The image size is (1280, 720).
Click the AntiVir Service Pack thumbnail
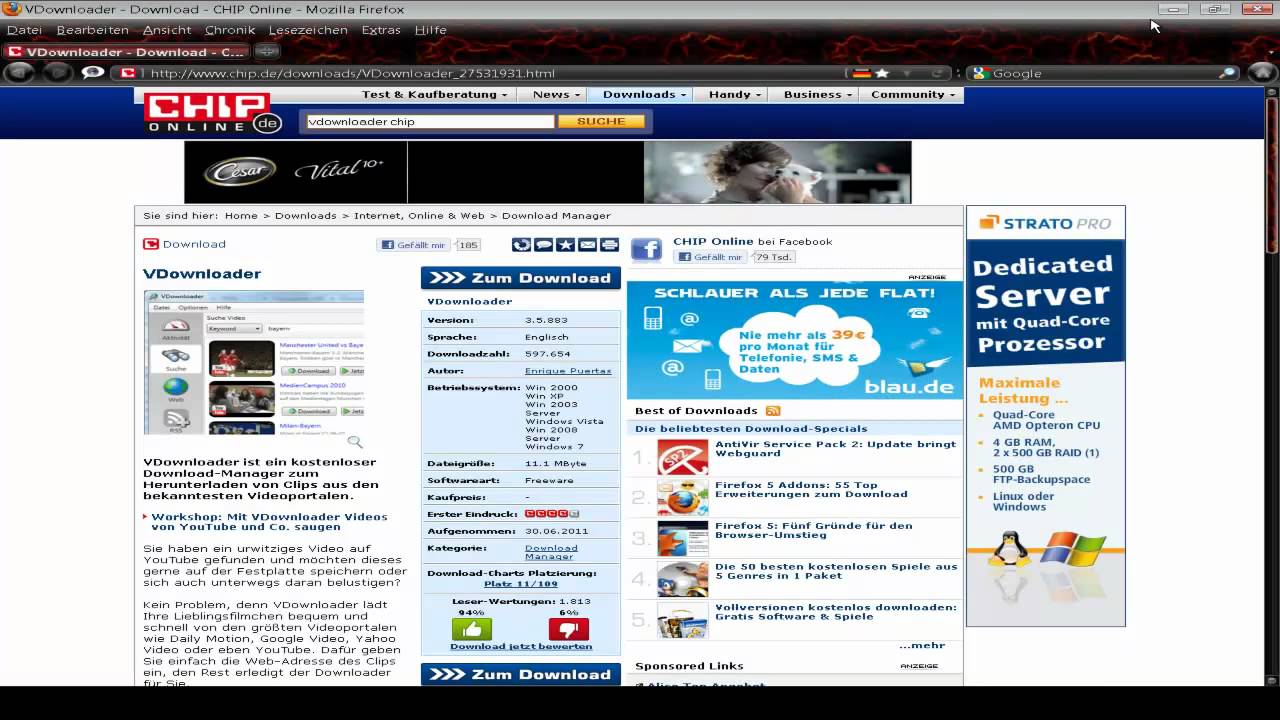(682, 457)
